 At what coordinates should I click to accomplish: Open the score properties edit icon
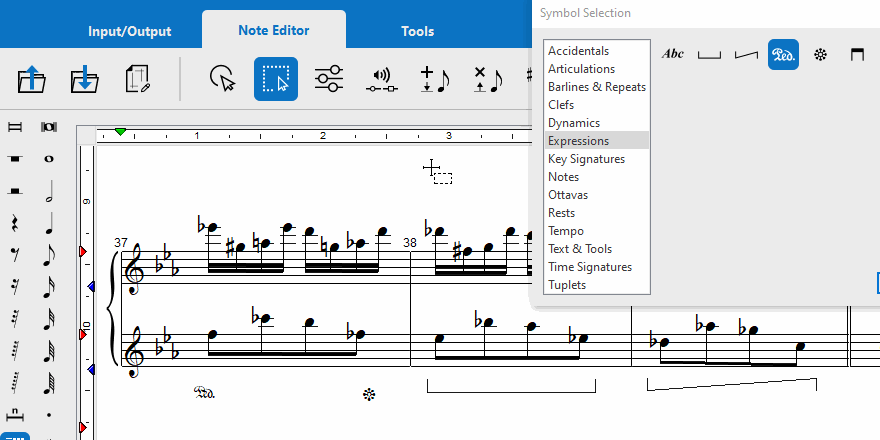[137, 80]
